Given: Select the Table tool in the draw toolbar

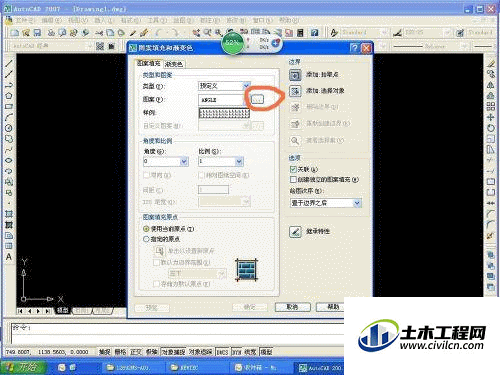Looking at the screenshot, I should pyautogui.click(x=9, y=246).
